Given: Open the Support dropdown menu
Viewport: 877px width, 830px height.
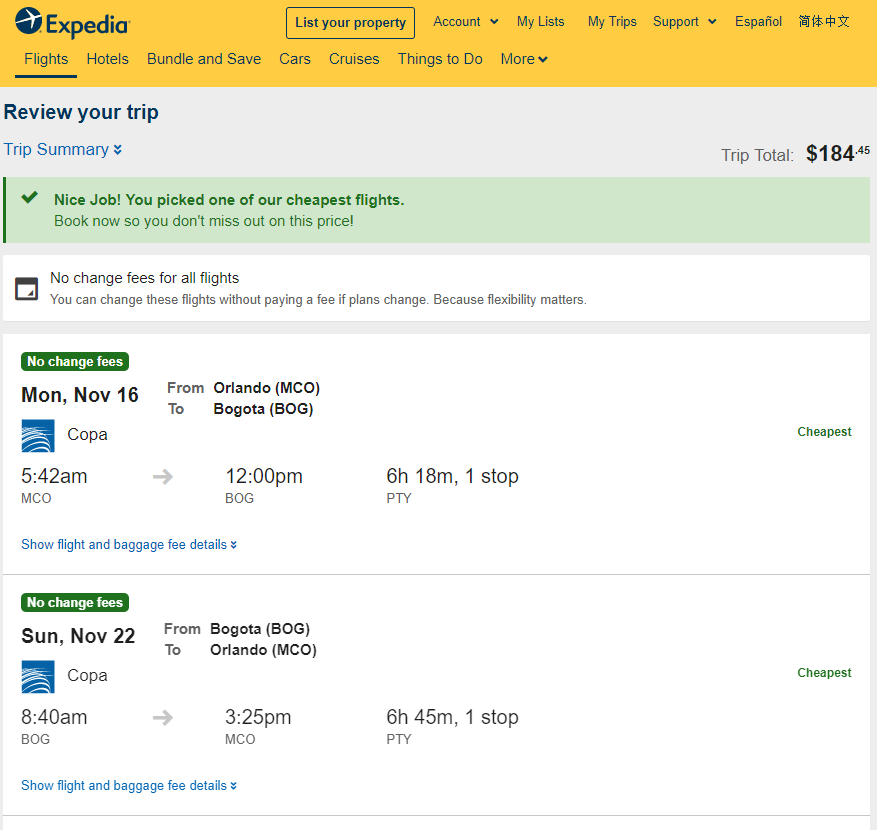Looking at the screenshot, I should (x=685, y=21).
